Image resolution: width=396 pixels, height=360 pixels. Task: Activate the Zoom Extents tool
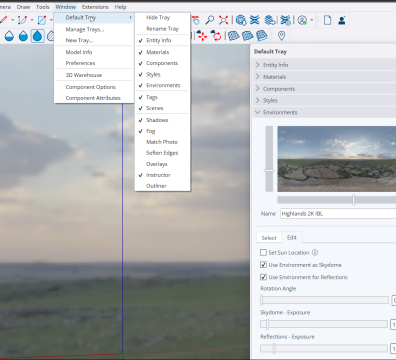tap(223, 20)
